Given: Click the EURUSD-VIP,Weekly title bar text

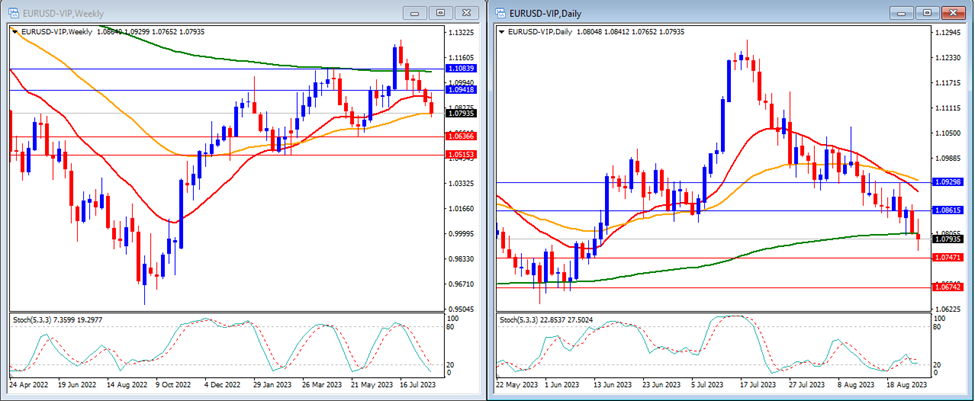Looking at the screenshot, I should click(63, 13).
